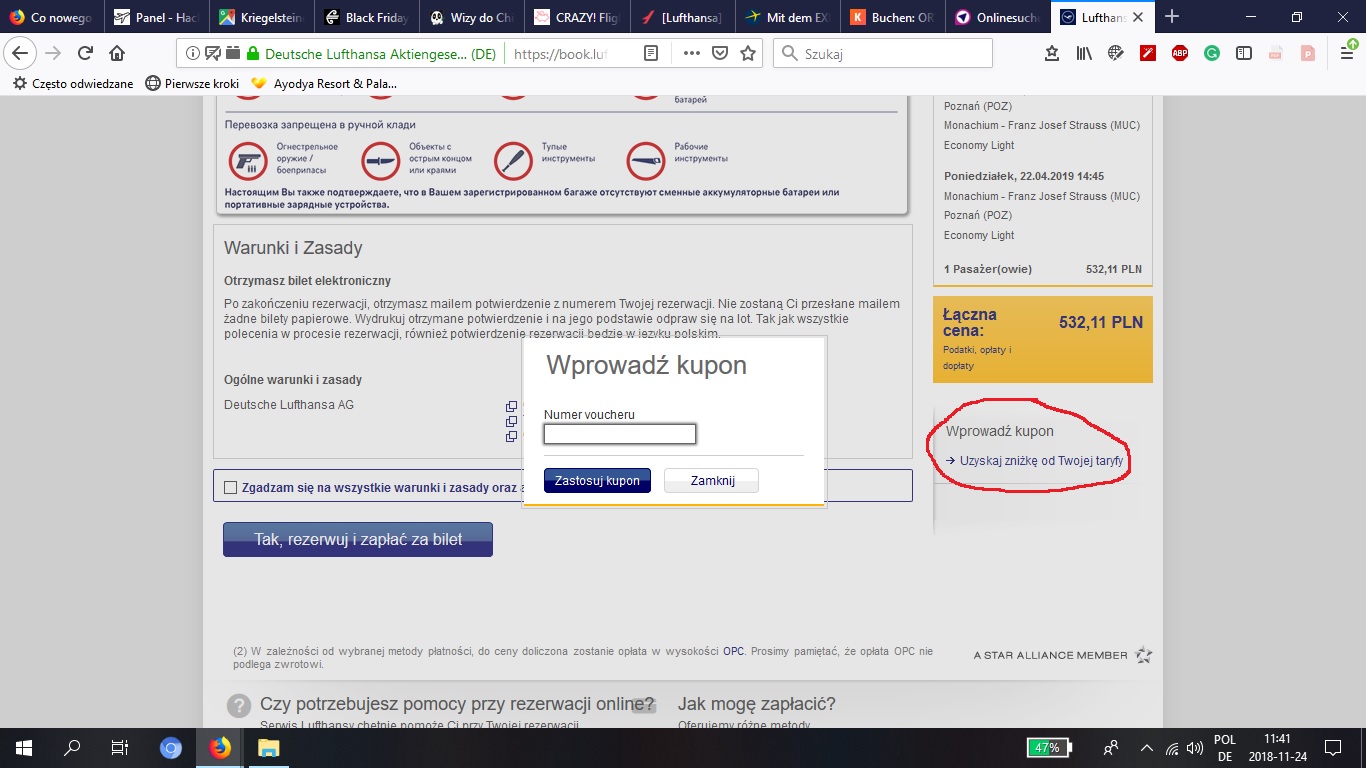Switch to the Kriegelstein tab
This screenshot has height=768, width=1366.
pos(262,17)
